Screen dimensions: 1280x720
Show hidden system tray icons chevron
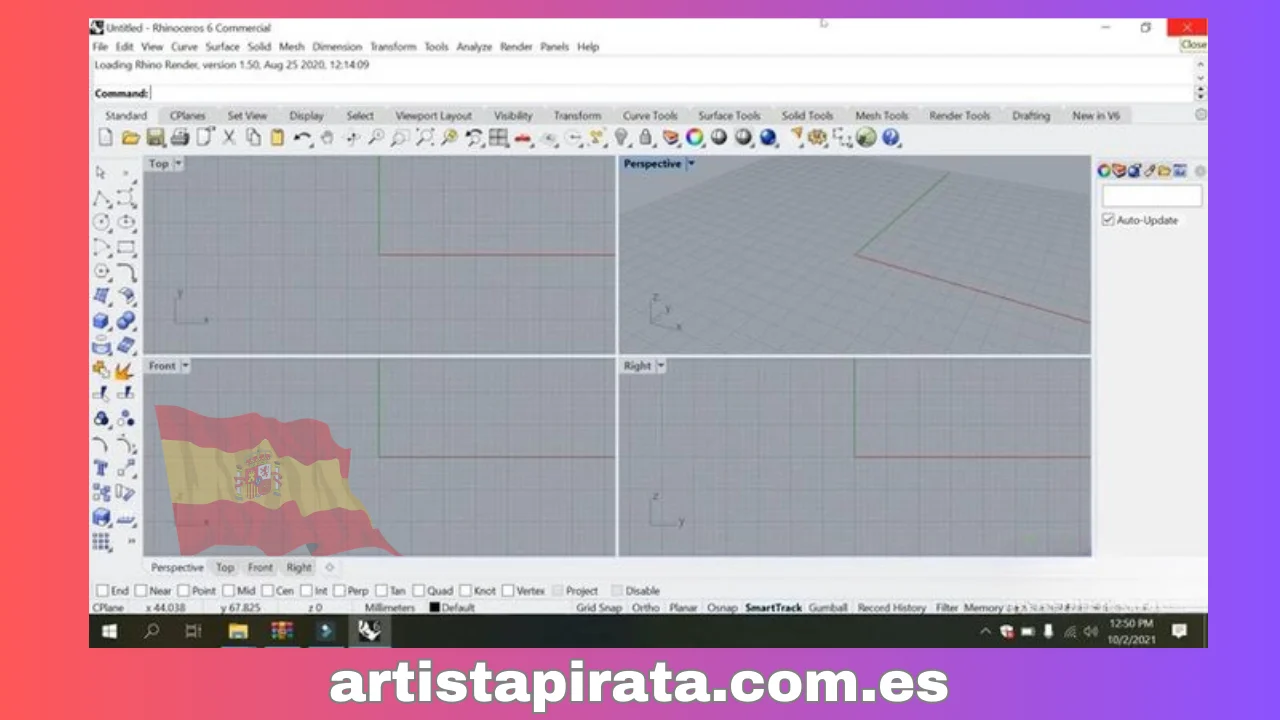pyautogui.click(x=985, y=631)
